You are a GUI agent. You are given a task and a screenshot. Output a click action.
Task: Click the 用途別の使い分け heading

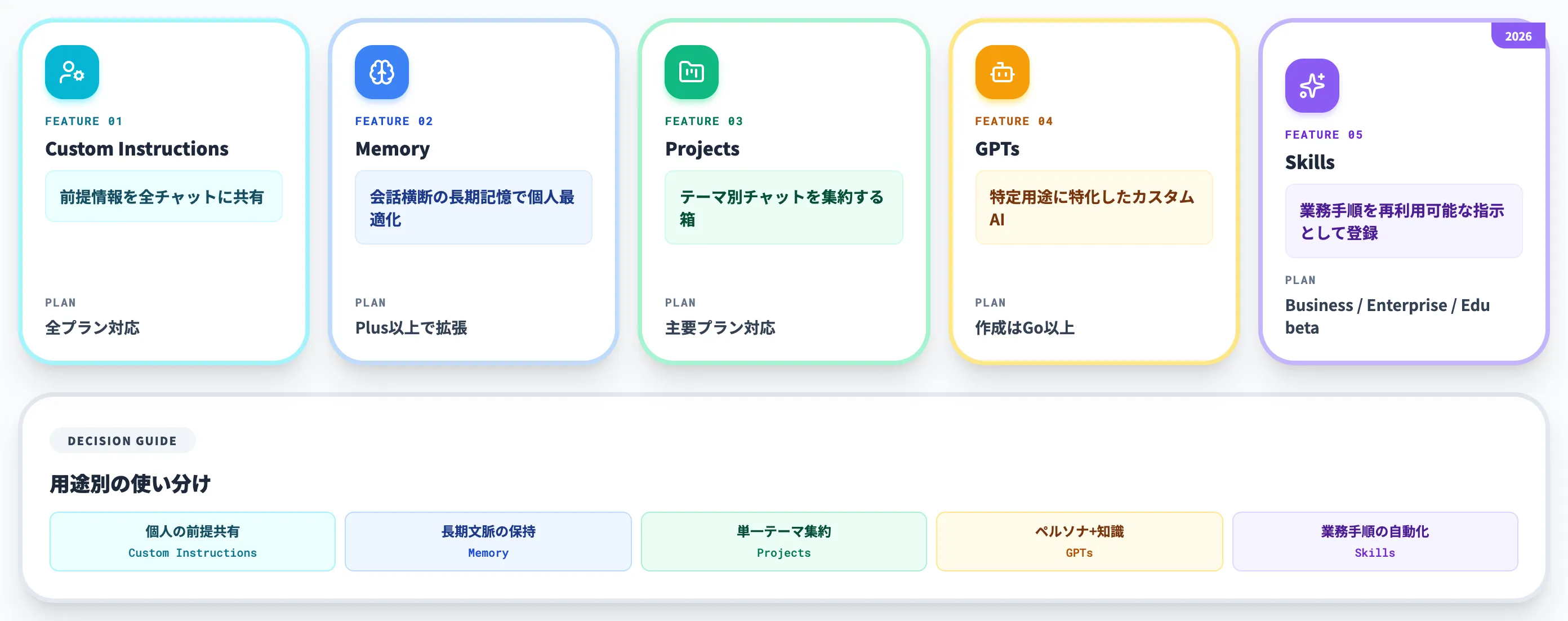pyautogui.click(x=130, y=484)
